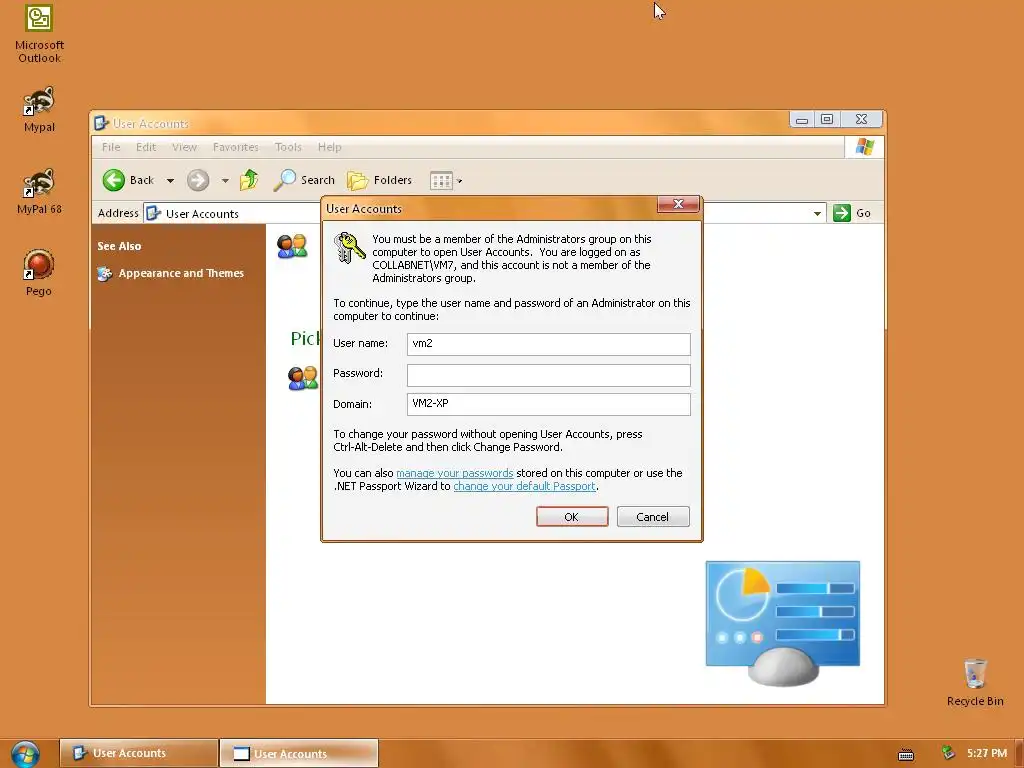The image size is (1024, 768).
Task: Click the keyboard icon in system tray
Action: [906, 754]
